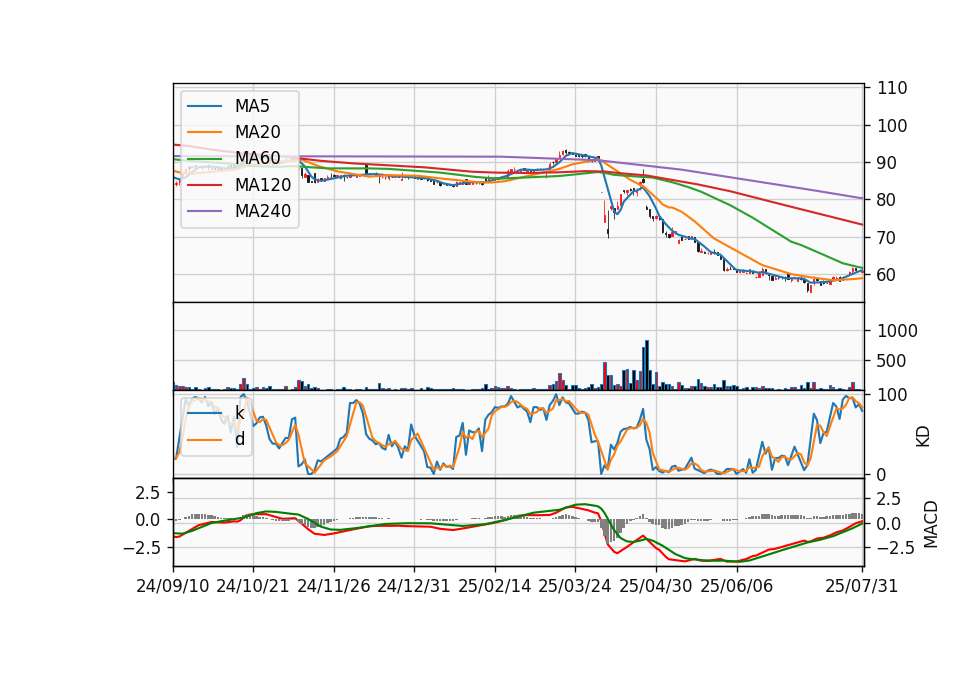This screenshot has height=690, width=960.
Task: Click the MACD axis title
Action: pos(930,524)
